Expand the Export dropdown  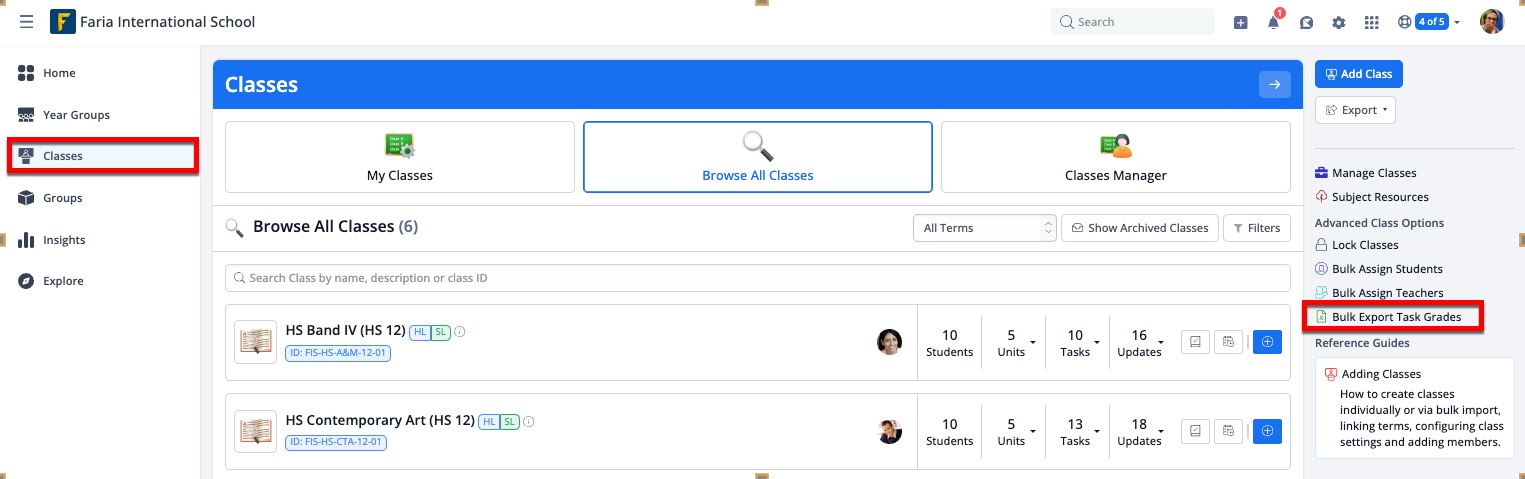(x=1355, y=110)
